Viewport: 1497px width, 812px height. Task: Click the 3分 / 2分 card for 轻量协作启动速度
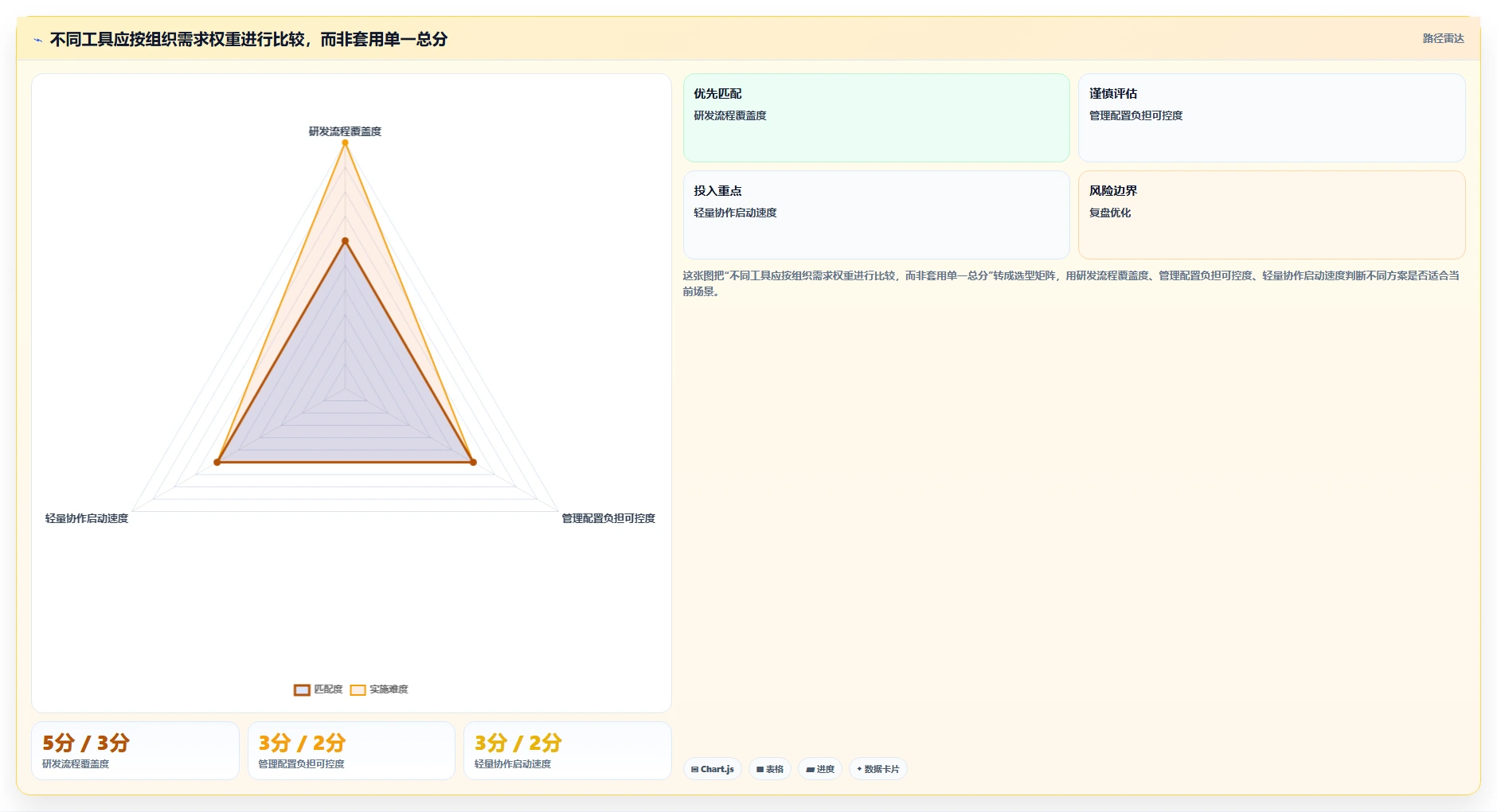(568, 751)
